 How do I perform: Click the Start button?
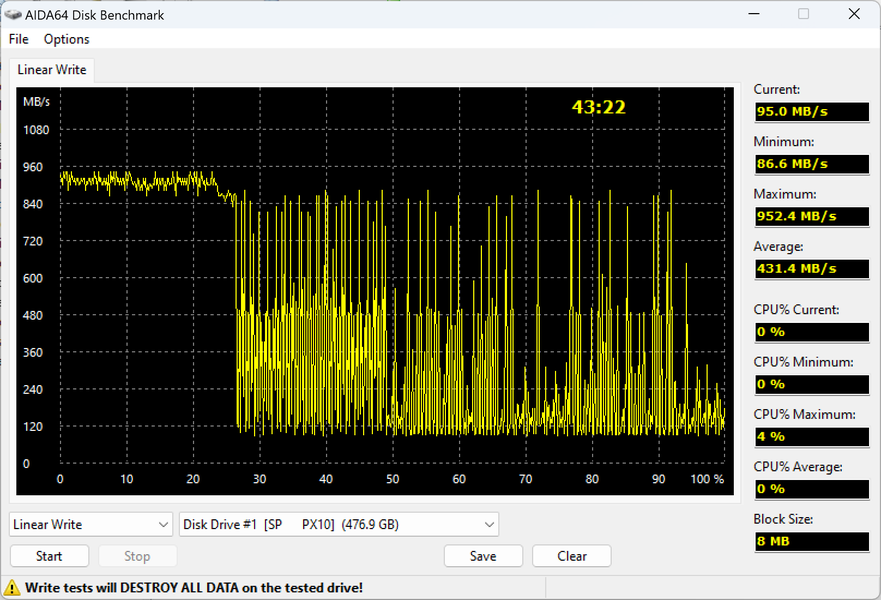pyautogui.click(x=49, y=556)
